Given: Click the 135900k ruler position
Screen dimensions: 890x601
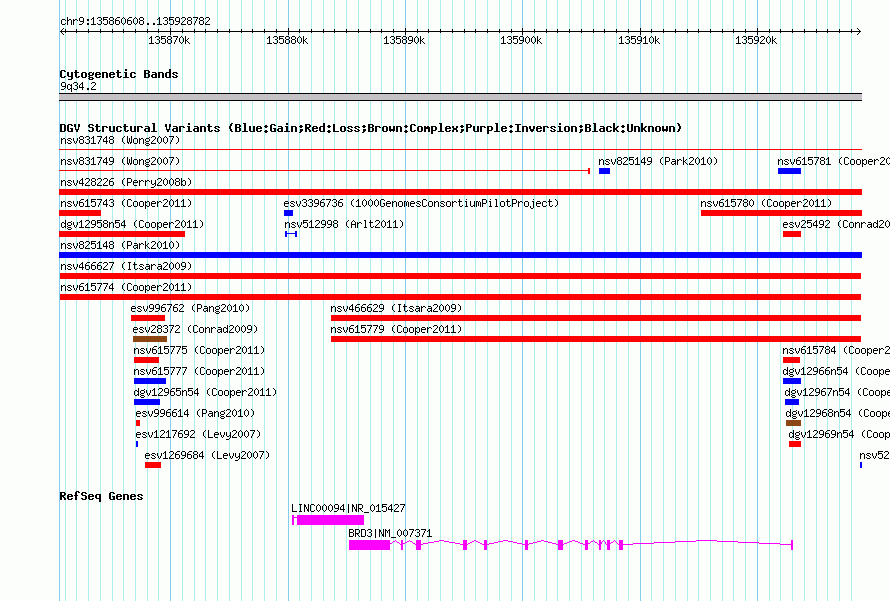Looking at the screenshot, I should coord(521,40).
